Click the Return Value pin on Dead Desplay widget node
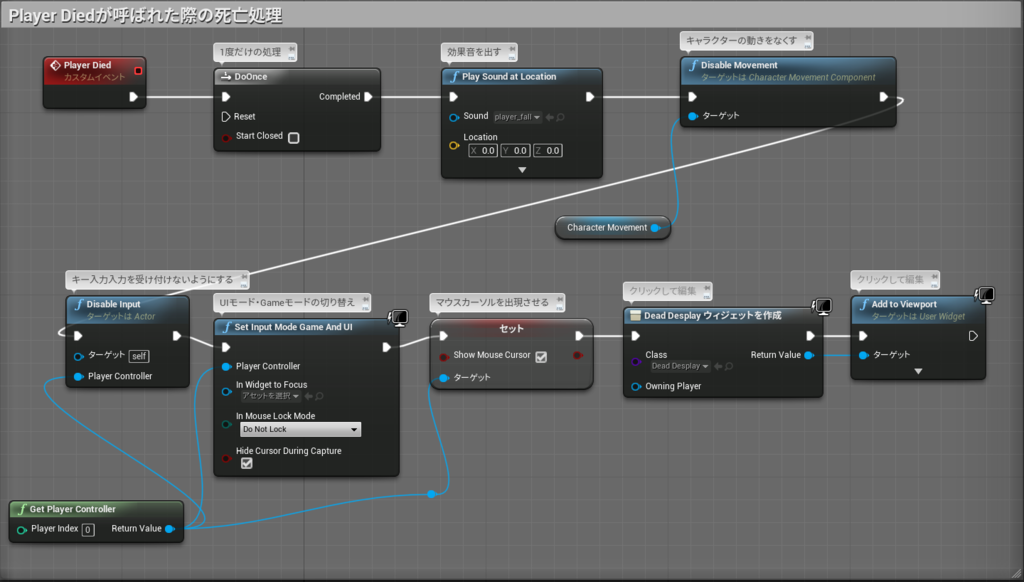Screen dimensions: 1024x582 pos(809,355)
